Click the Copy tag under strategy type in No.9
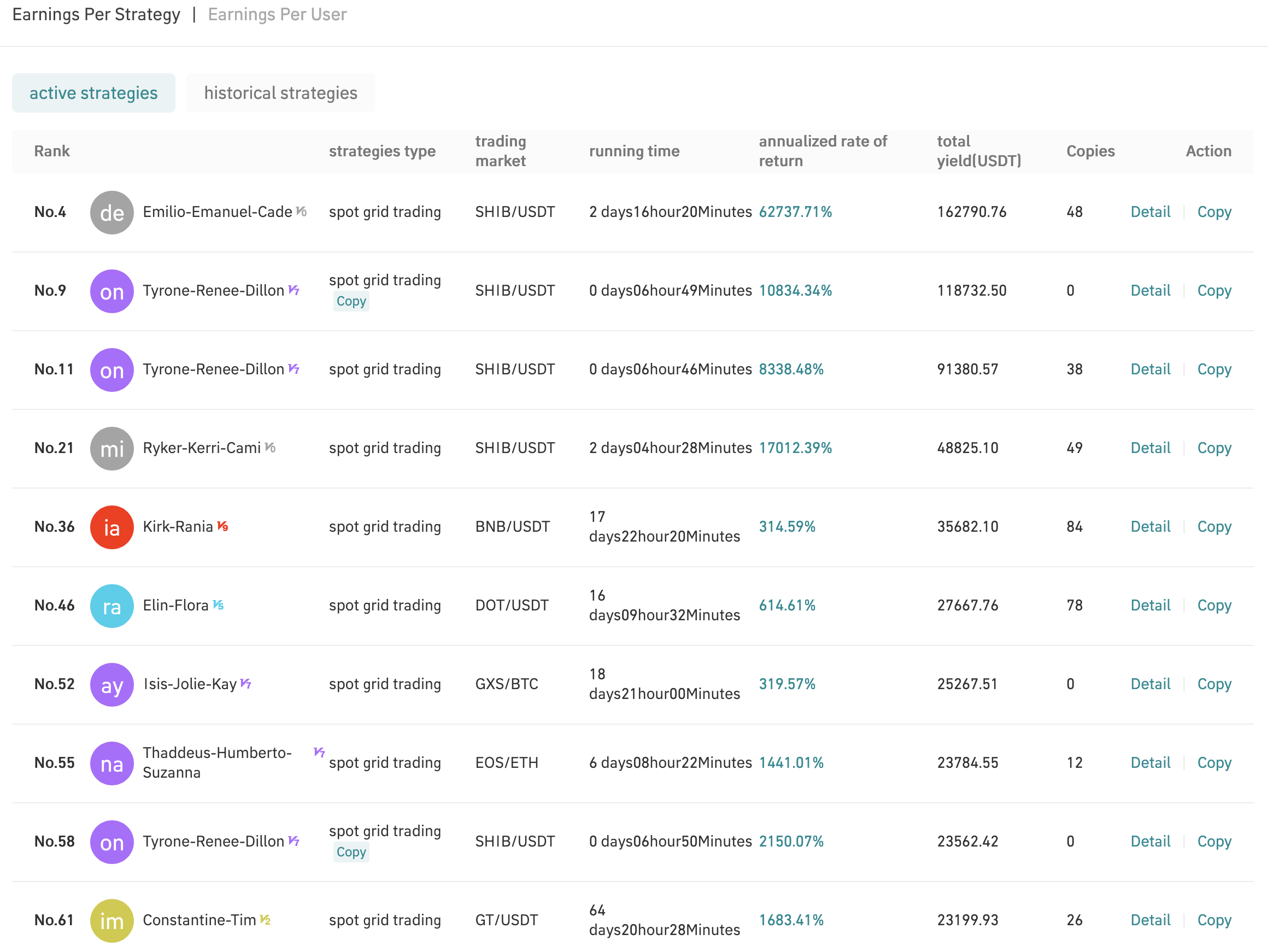The width and height of the screenshot is (1268, 952). click(351, 302)
